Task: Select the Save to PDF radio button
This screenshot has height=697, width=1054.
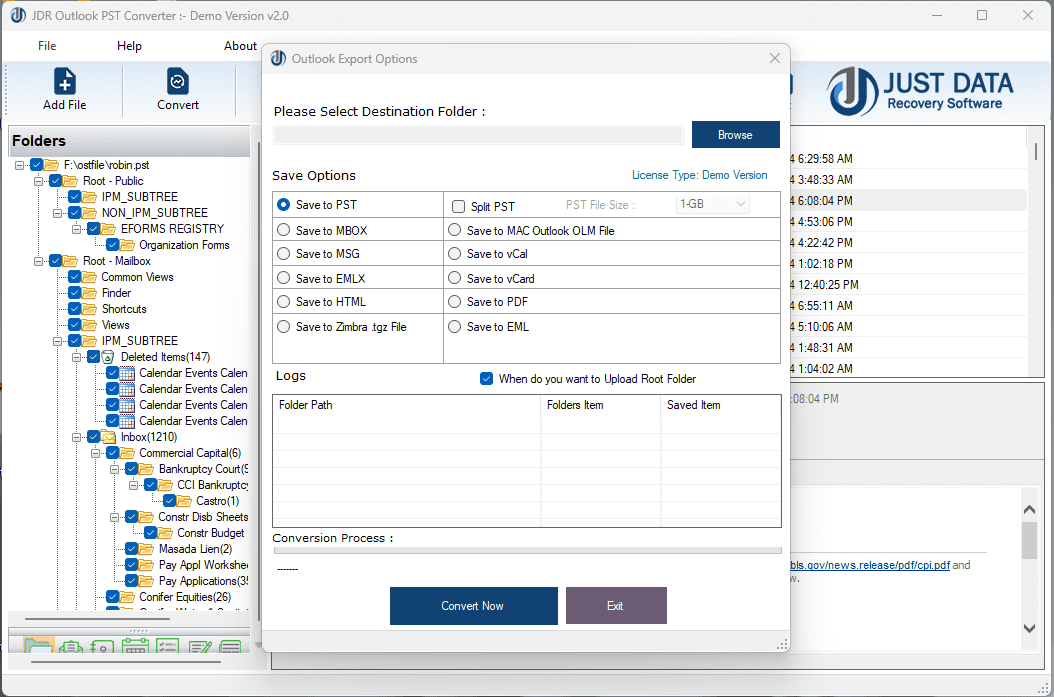Action: pos(456,301)
